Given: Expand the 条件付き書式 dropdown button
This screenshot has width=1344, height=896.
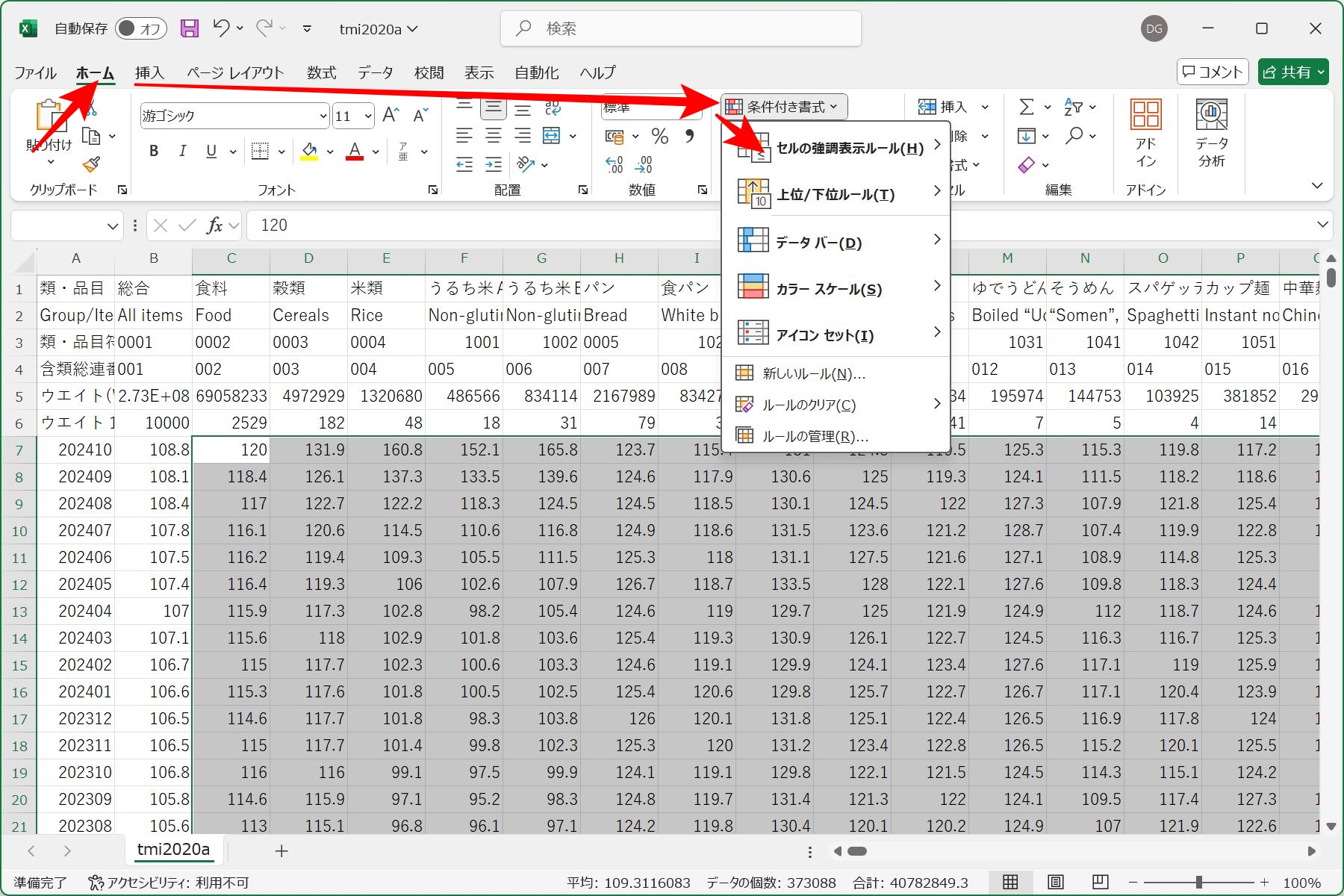Looking at the screenshot, I should click(785, 107).
